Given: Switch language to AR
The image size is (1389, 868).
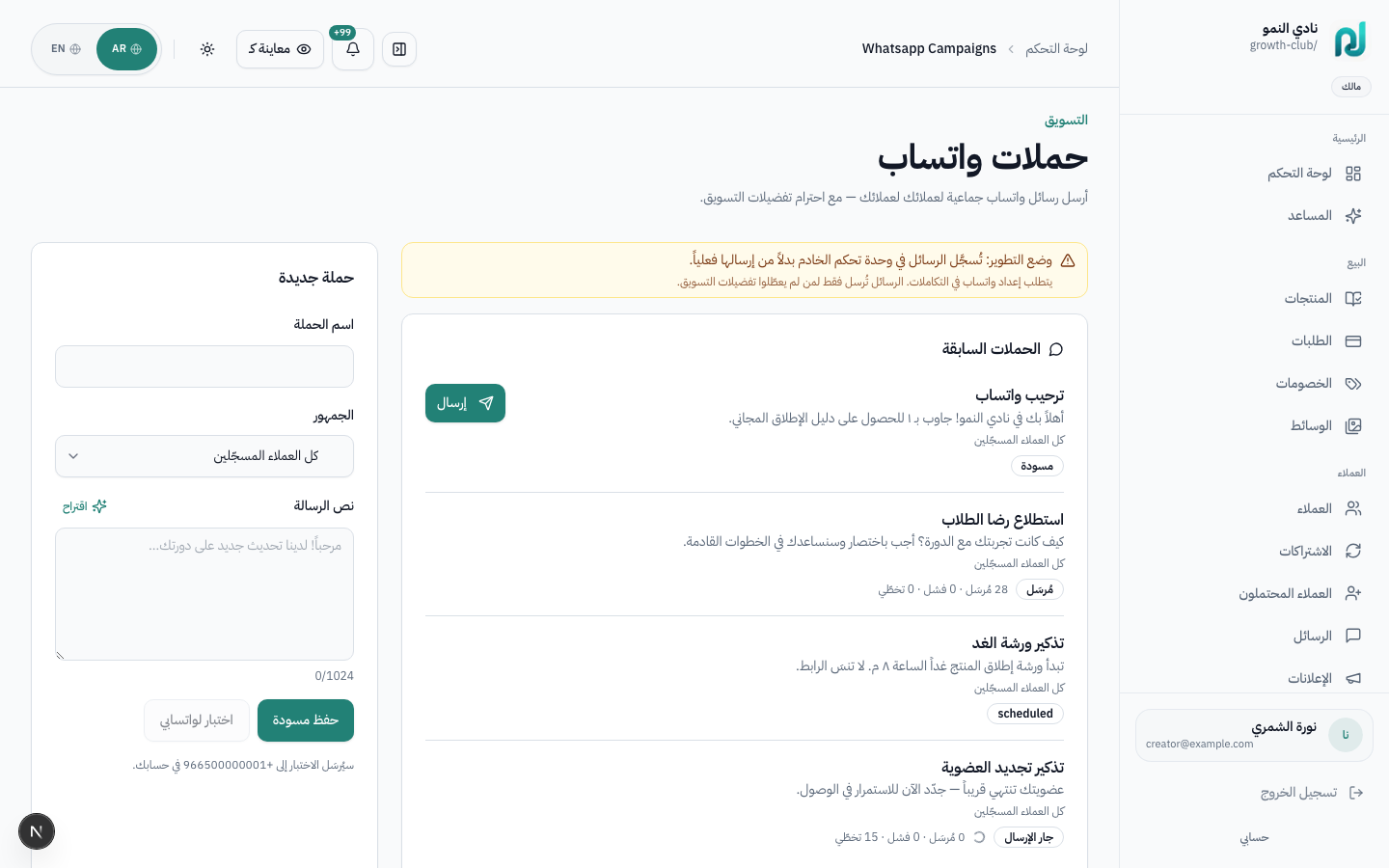Looking at the screenshot, I should click(126, 49).
